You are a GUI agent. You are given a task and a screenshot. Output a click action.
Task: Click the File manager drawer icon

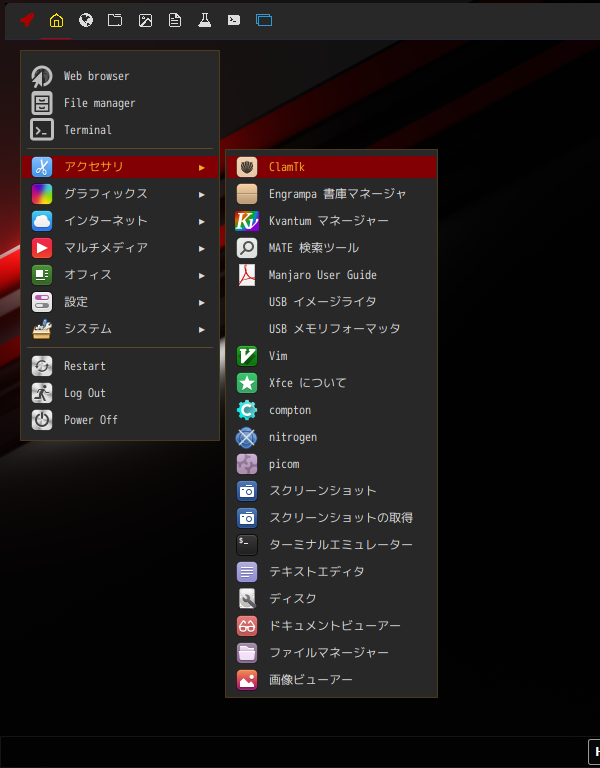click(42, 103)
